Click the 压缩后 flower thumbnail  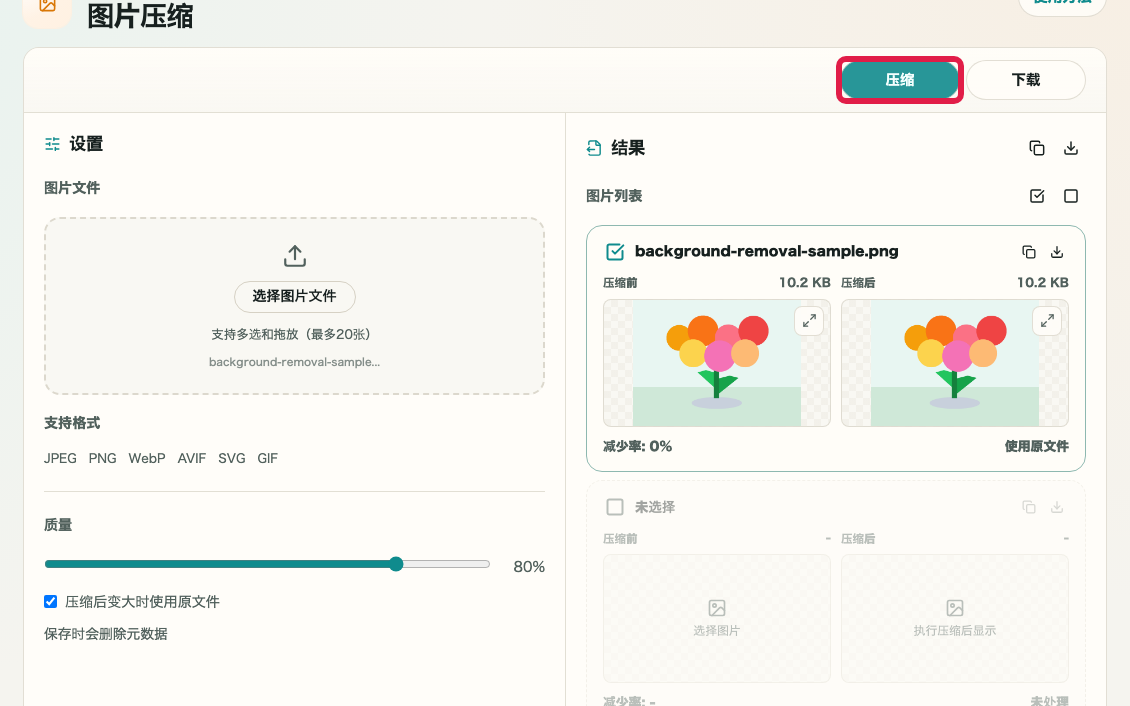pyautogui.click(x=954, y=363)
